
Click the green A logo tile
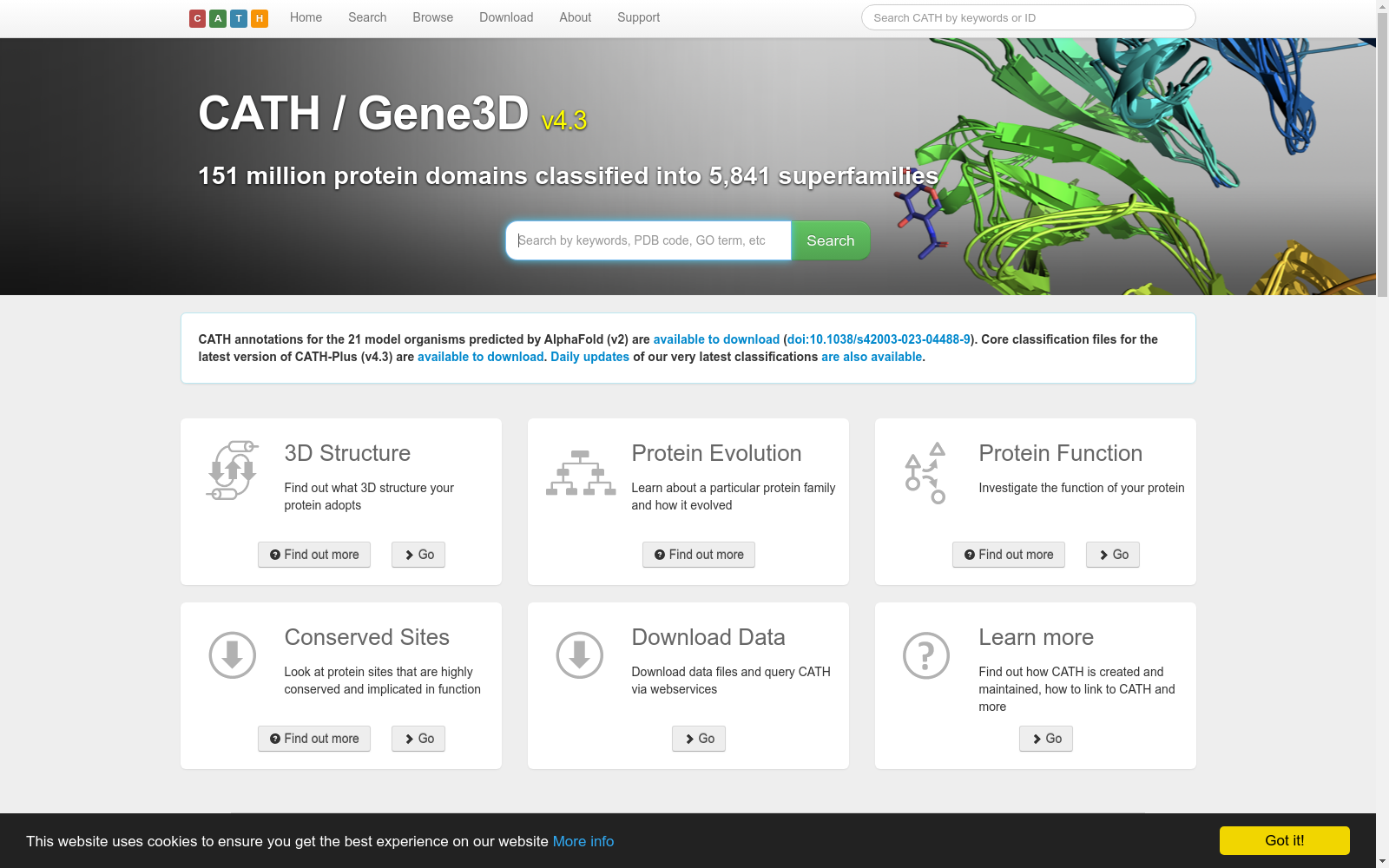coord(218,18)
